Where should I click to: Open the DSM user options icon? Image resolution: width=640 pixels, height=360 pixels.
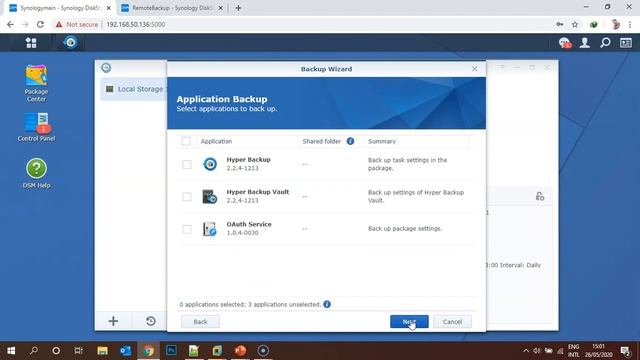tap(584, 42)
